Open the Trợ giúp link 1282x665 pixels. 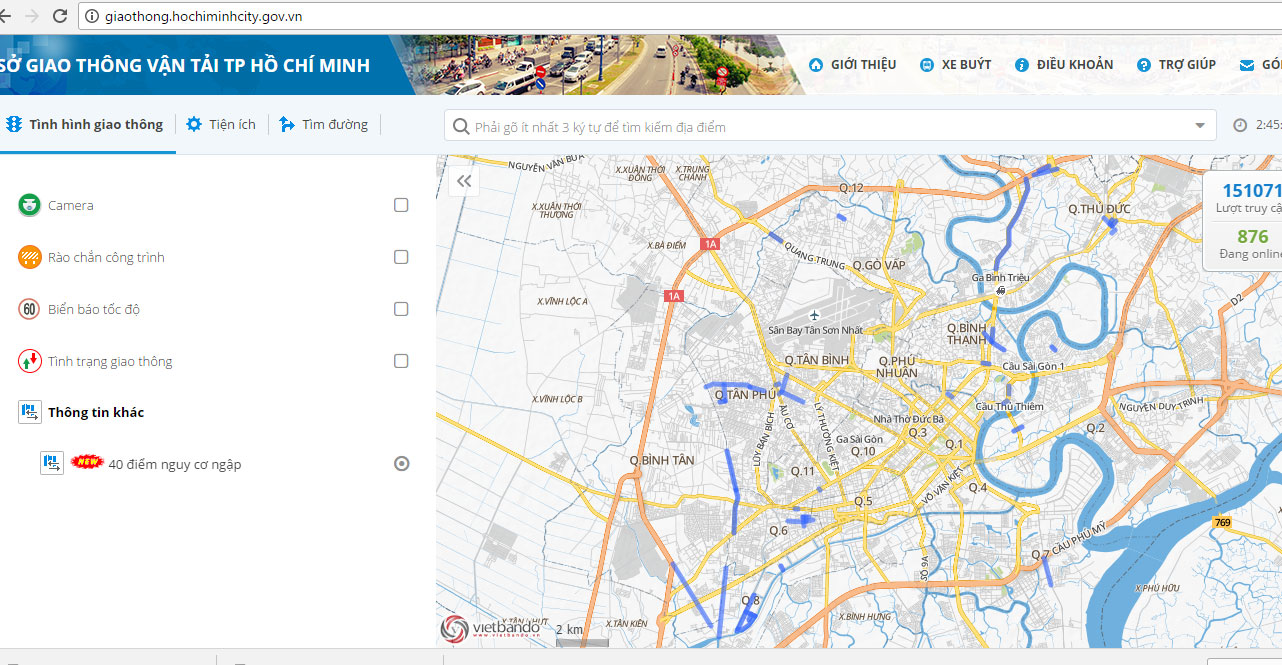click(x=1176, y=64)
